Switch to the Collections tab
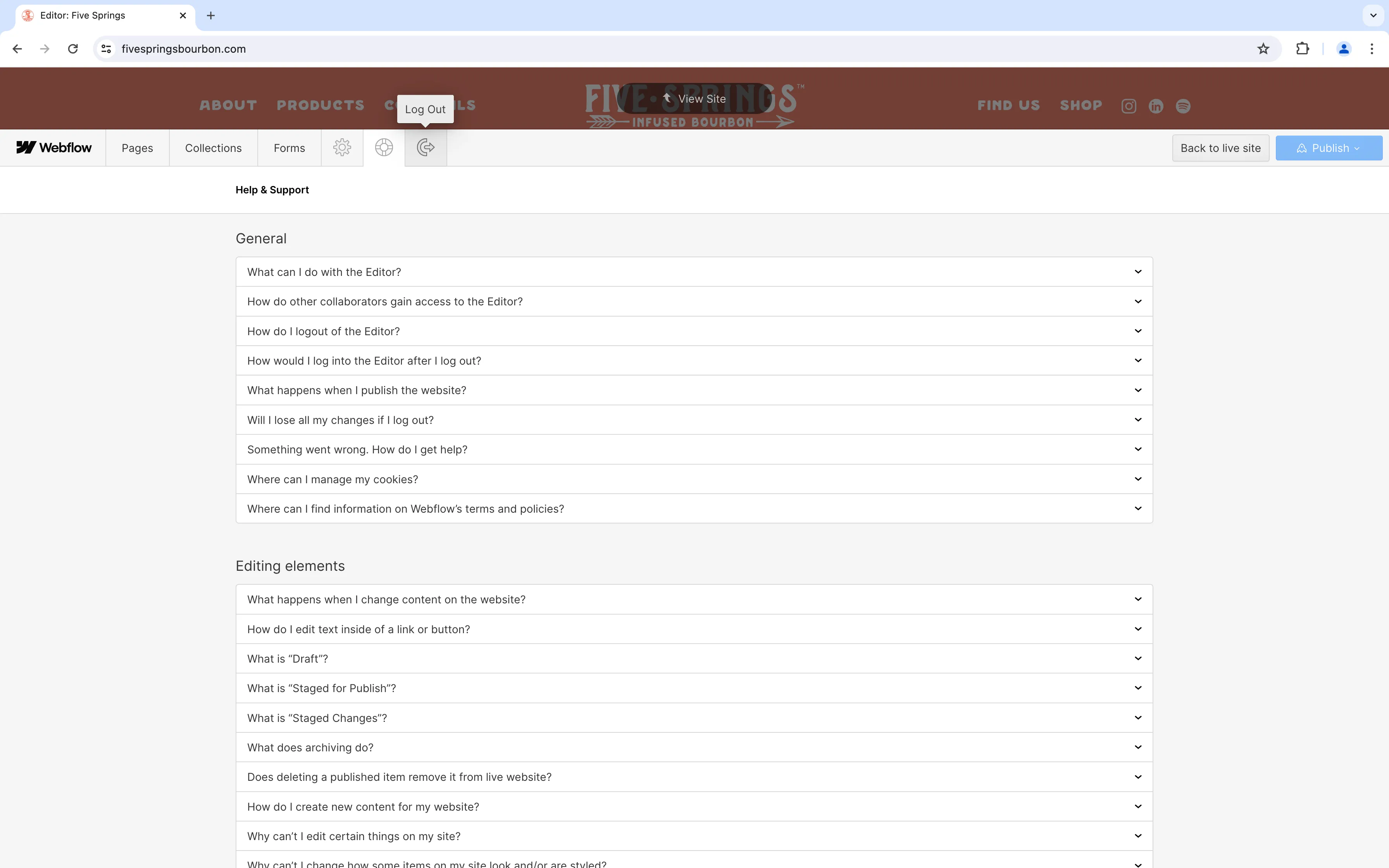Screen dimensions: 1389x868 [213, 148]
